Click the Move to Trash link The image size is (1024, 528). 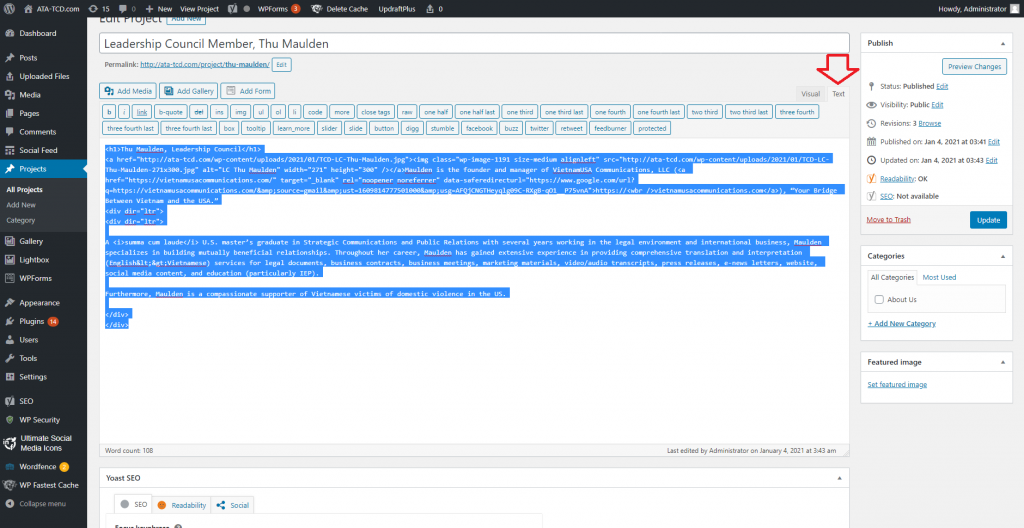click(x=888, y=219)
